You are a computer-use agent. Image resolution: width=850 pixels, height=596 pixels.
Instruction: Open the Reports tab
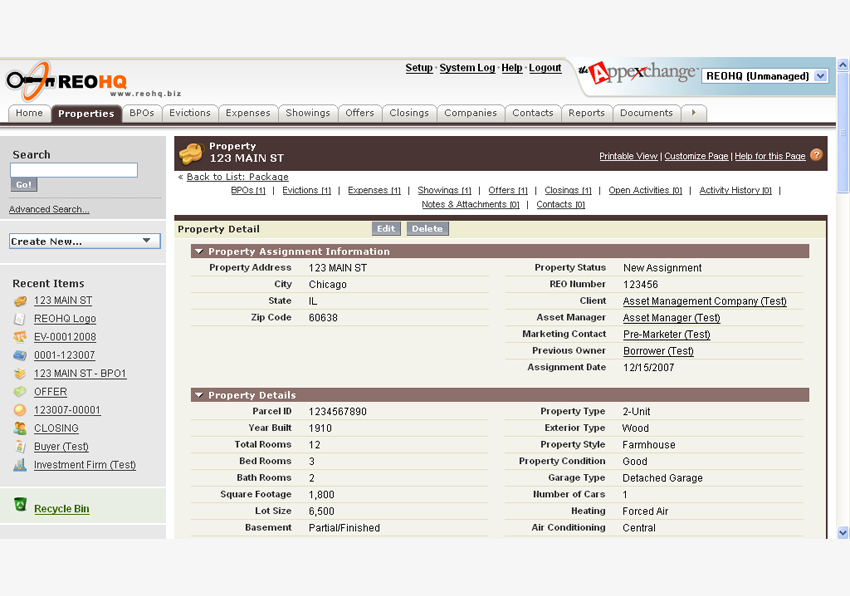[586, 113]
